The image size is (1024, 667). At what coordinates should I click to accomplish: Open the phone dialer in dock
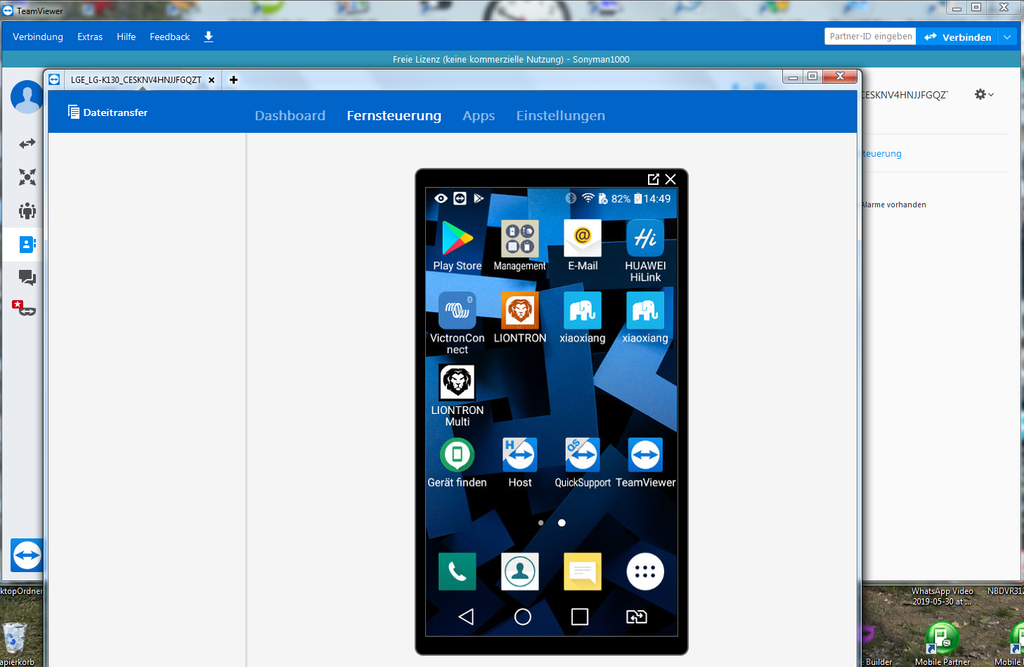(x=457, y=572)
